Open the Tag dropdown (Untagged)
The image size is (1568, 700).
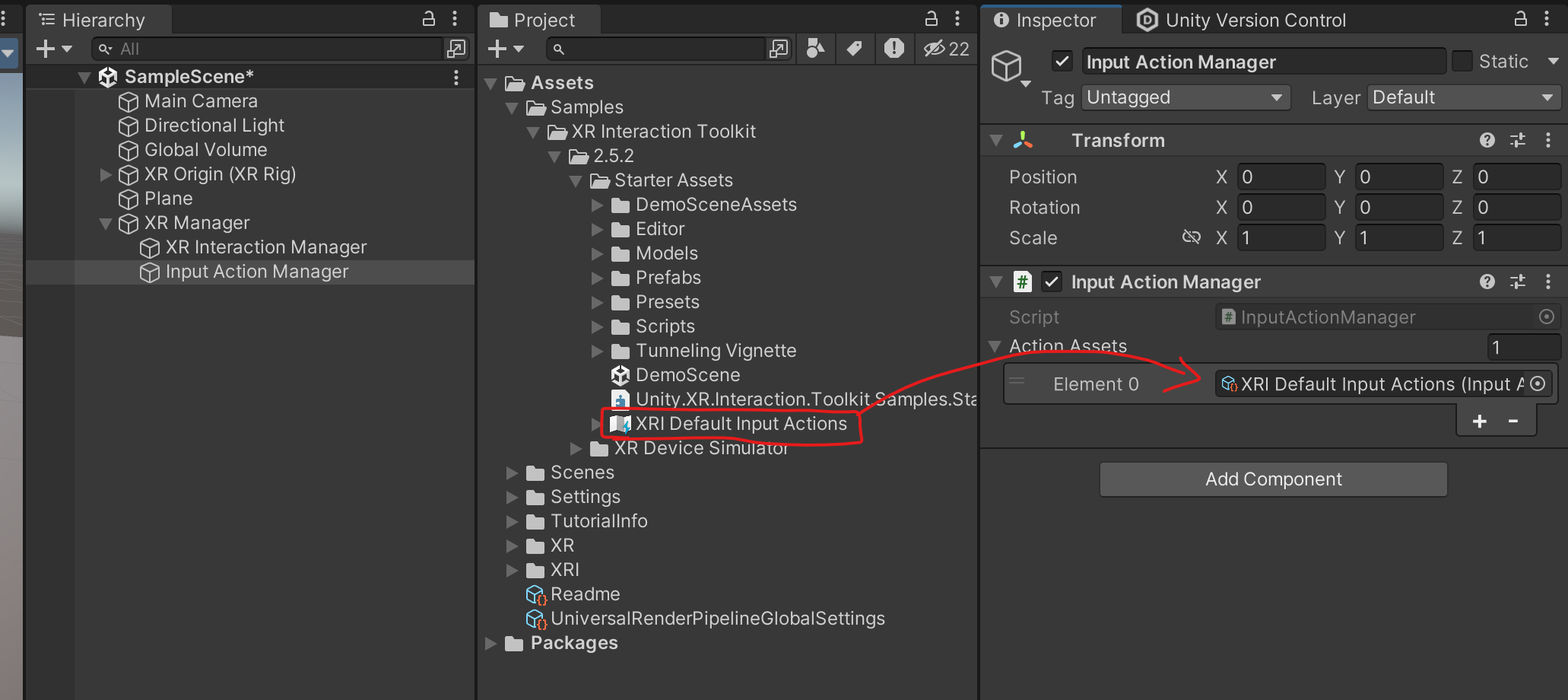(1186, 97)
